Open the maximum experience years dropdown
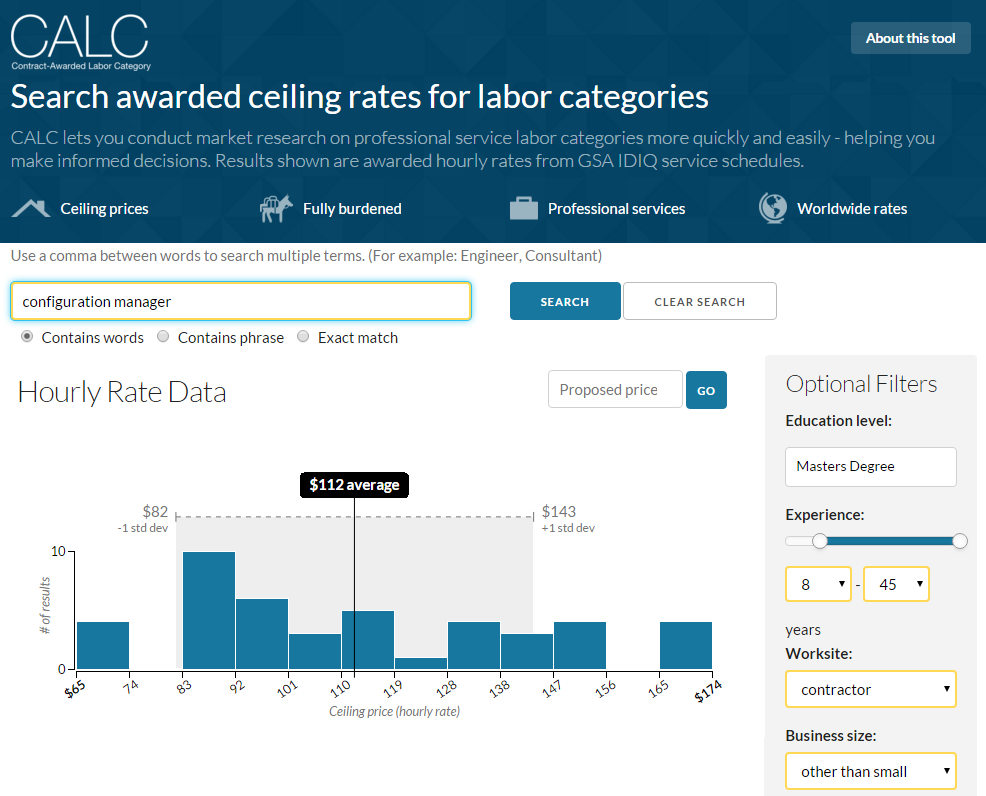 click(x=896, y=584)
